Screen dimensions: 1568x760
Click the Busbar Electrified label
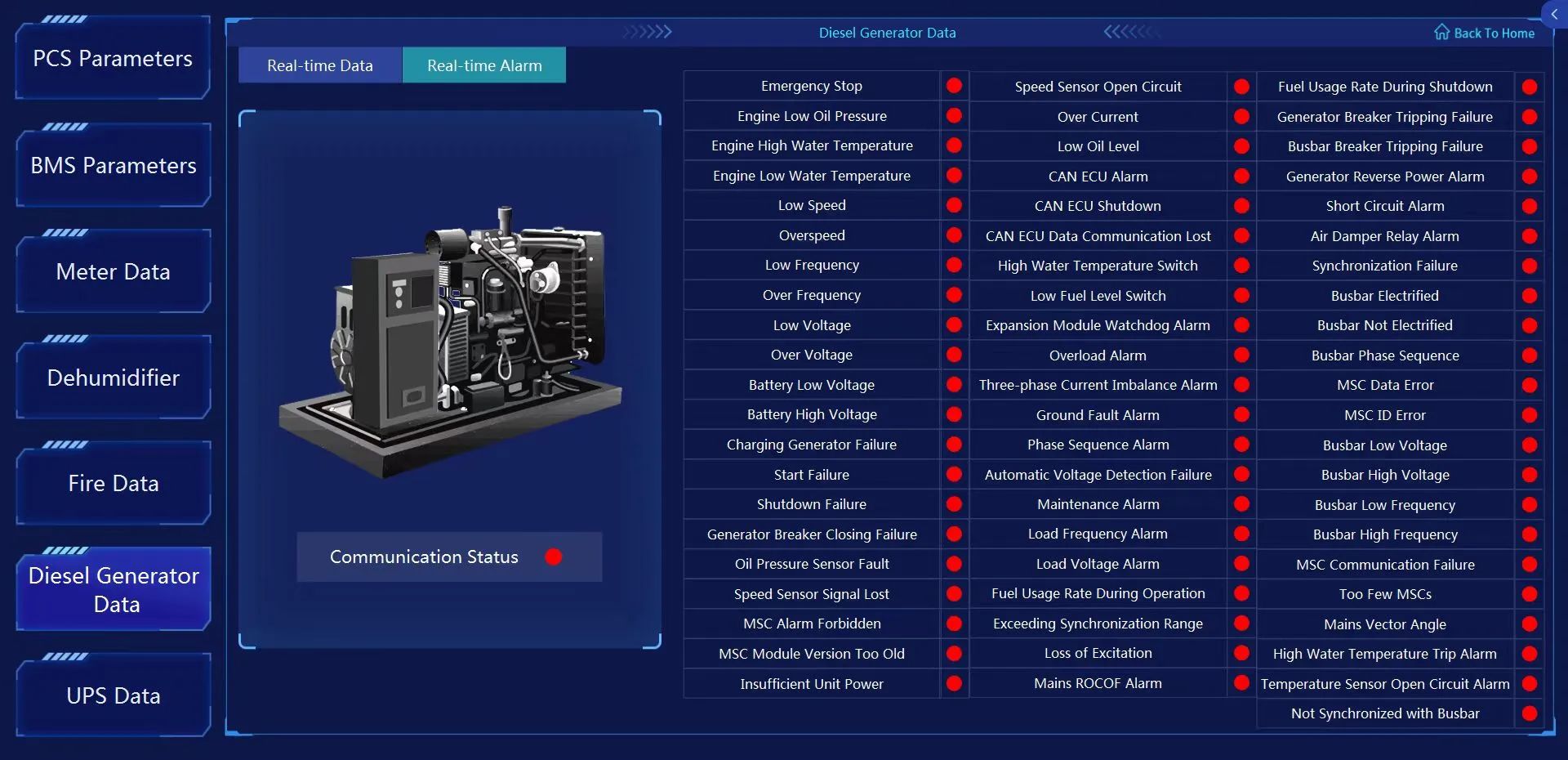1385,296
